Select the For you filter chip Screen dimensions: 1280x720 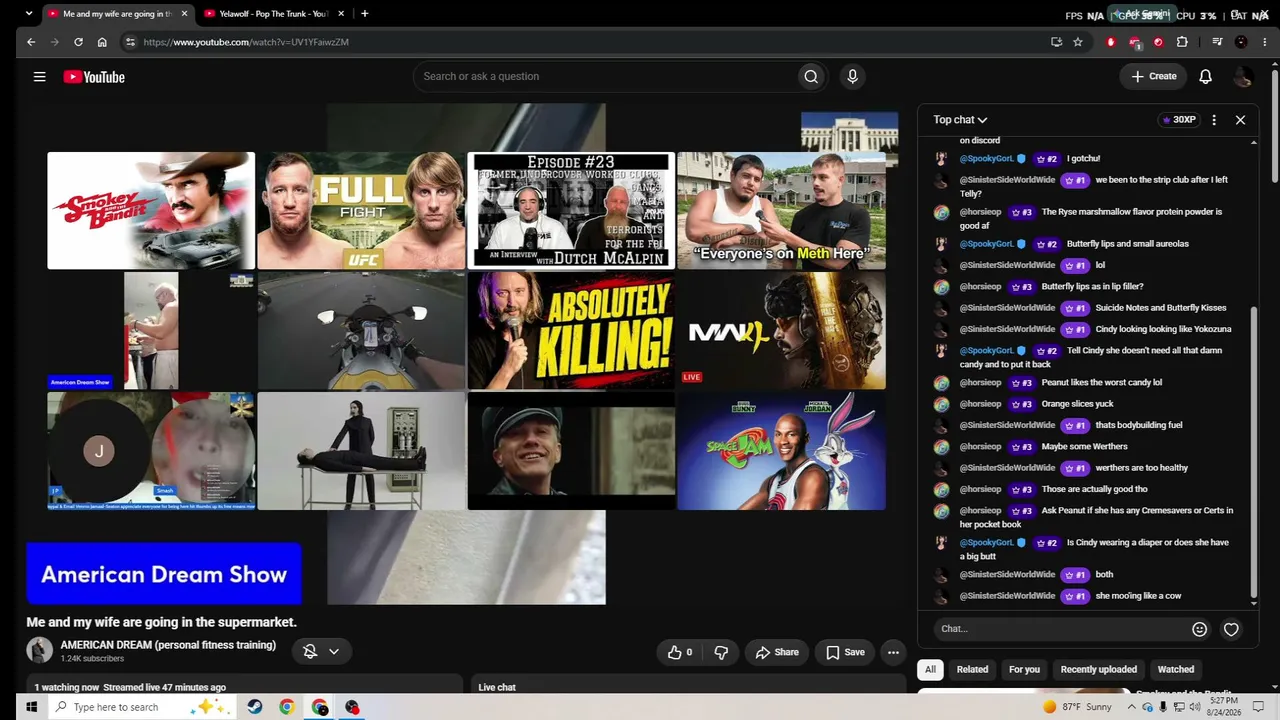[1024, 670]
